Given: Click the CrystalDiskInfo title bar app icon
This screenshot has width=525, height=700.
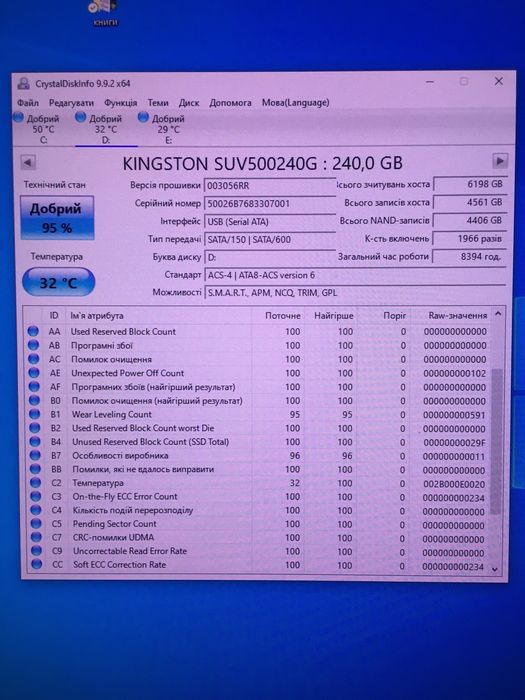Looking at the screenshot, I should [23, 83].
